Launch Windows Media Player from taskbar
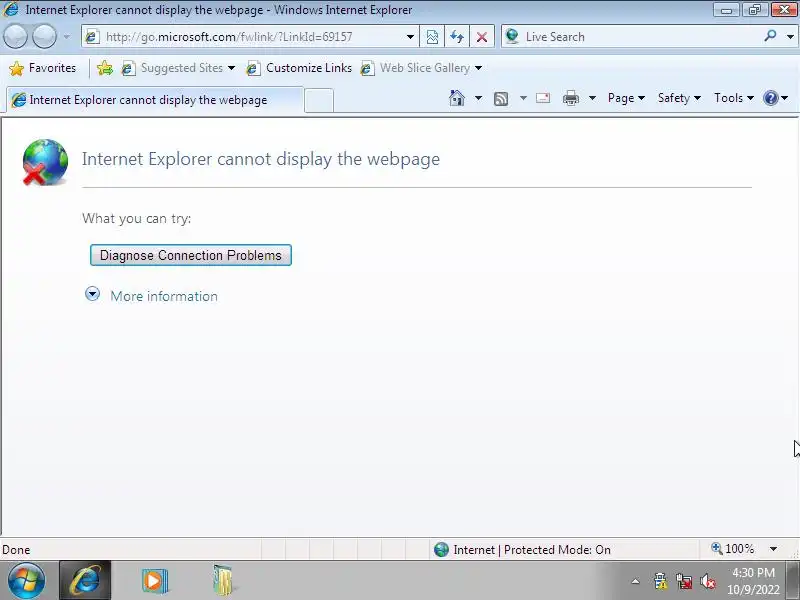This screenshot has height=600, width=800. tap(155, 580)
